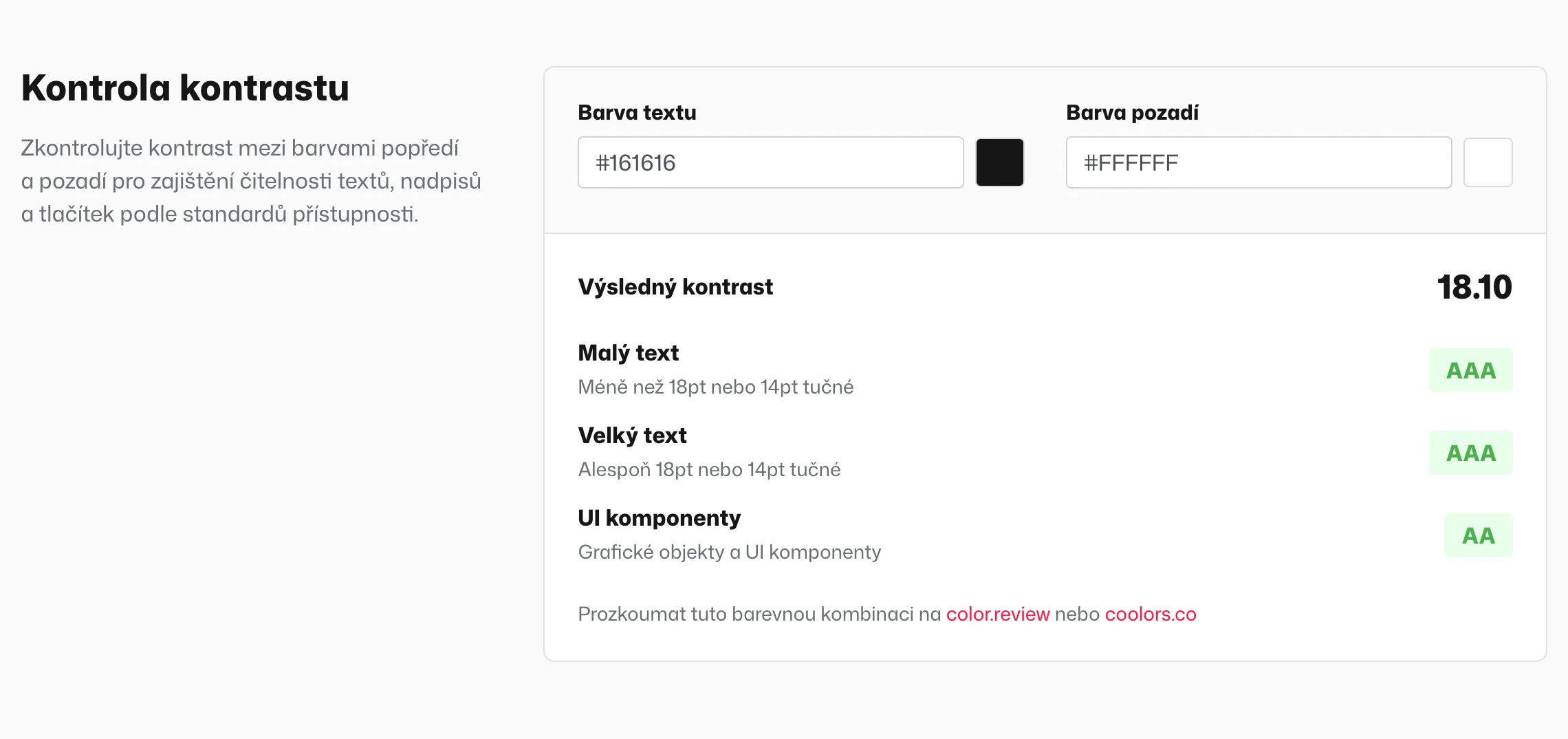Click the Alespoň 18pt nebo 14pt description

click(709, 469)
